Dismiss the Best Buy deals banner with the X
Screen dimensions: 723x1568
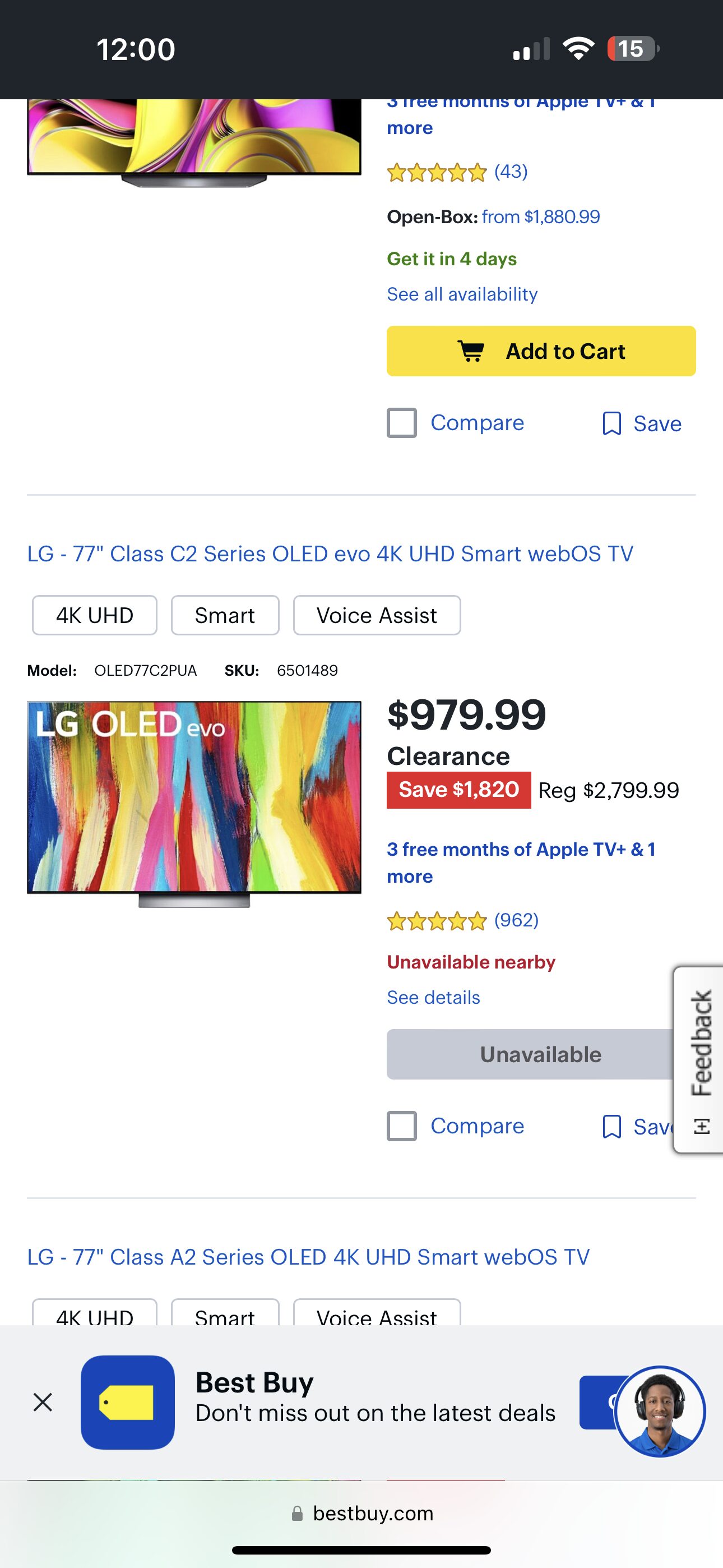(x=41, y=1402)
